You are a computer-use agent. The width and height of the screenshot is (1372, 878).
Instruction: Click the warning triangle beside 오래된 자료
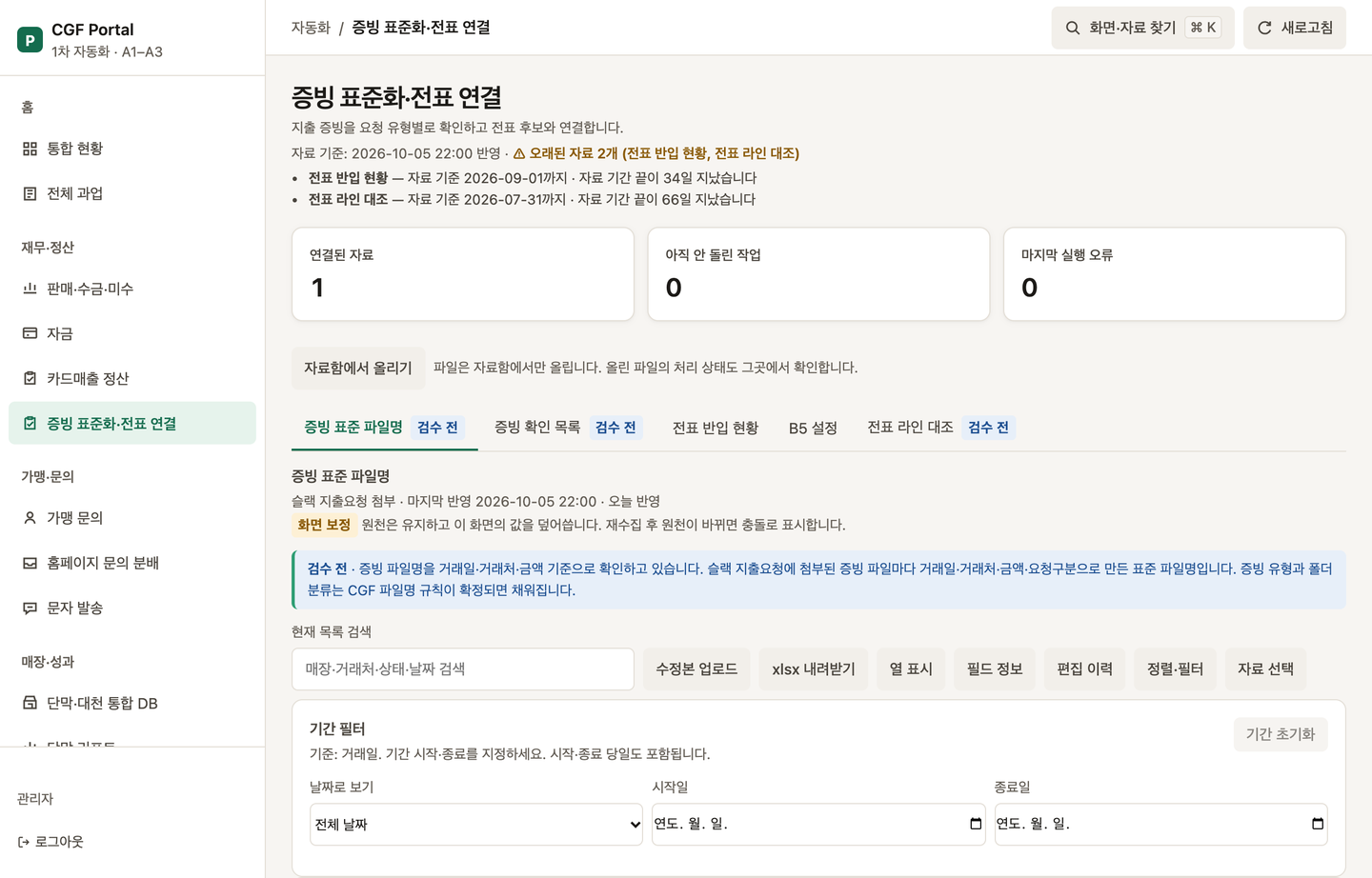519,153
